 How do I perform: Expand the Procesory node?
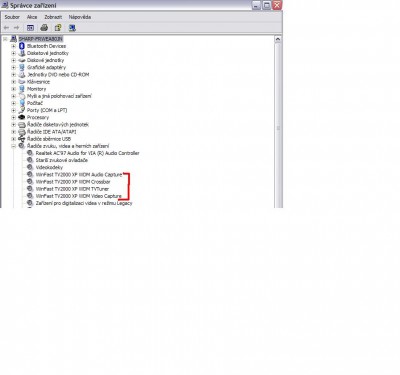tap(14, 117)
